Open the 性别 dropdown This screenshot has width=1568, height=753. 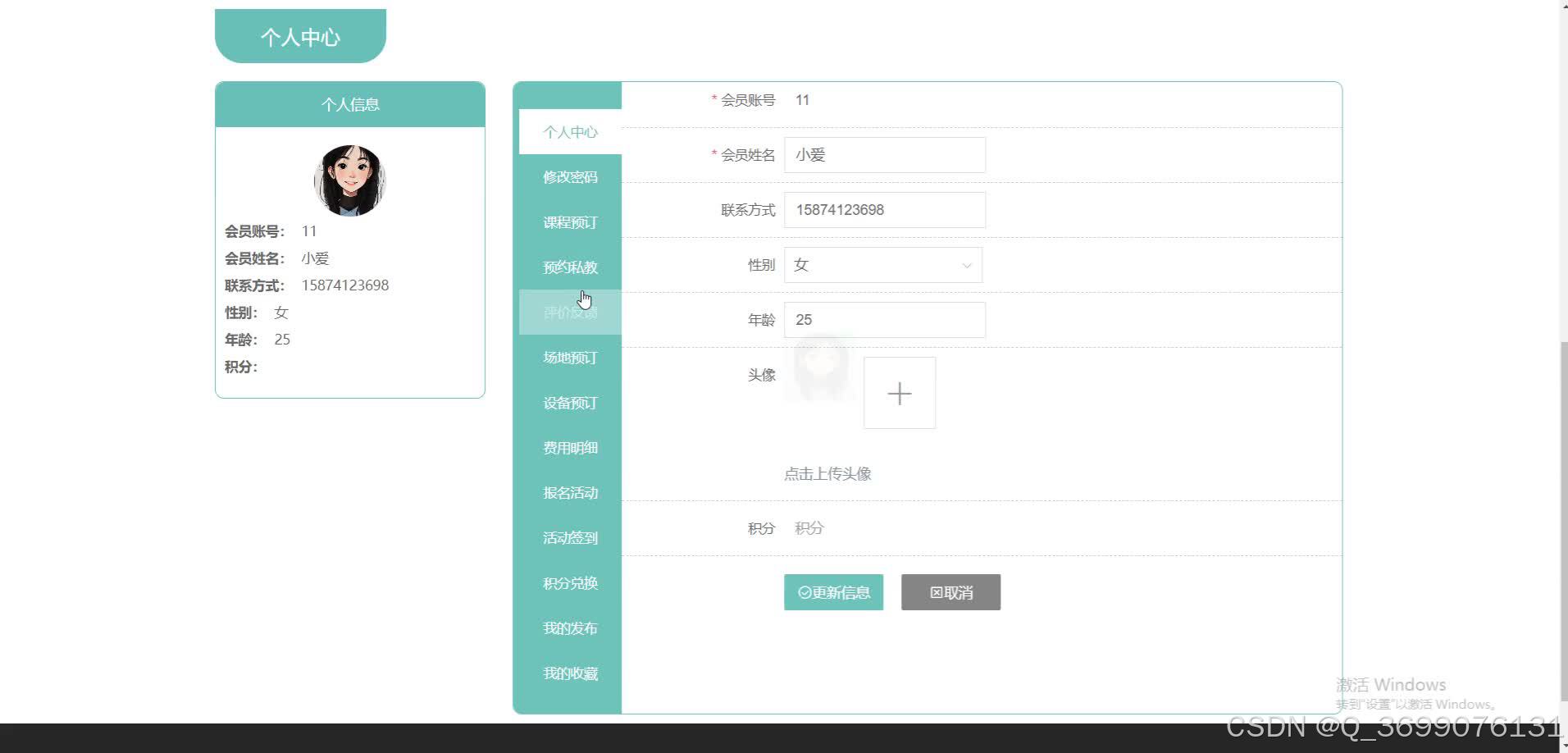[x=967, y=264]
